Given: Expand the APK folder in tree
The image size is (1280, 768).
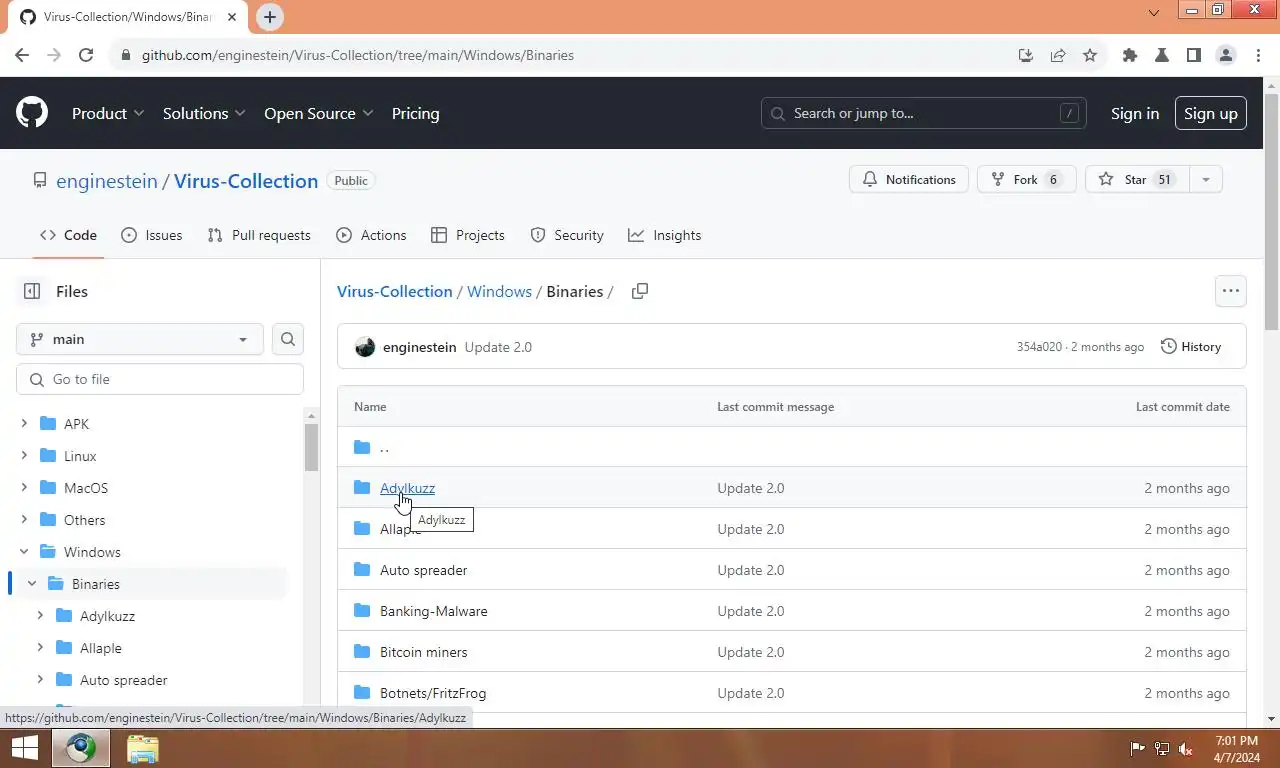Looking at the screenshot, I should point(24,424).
